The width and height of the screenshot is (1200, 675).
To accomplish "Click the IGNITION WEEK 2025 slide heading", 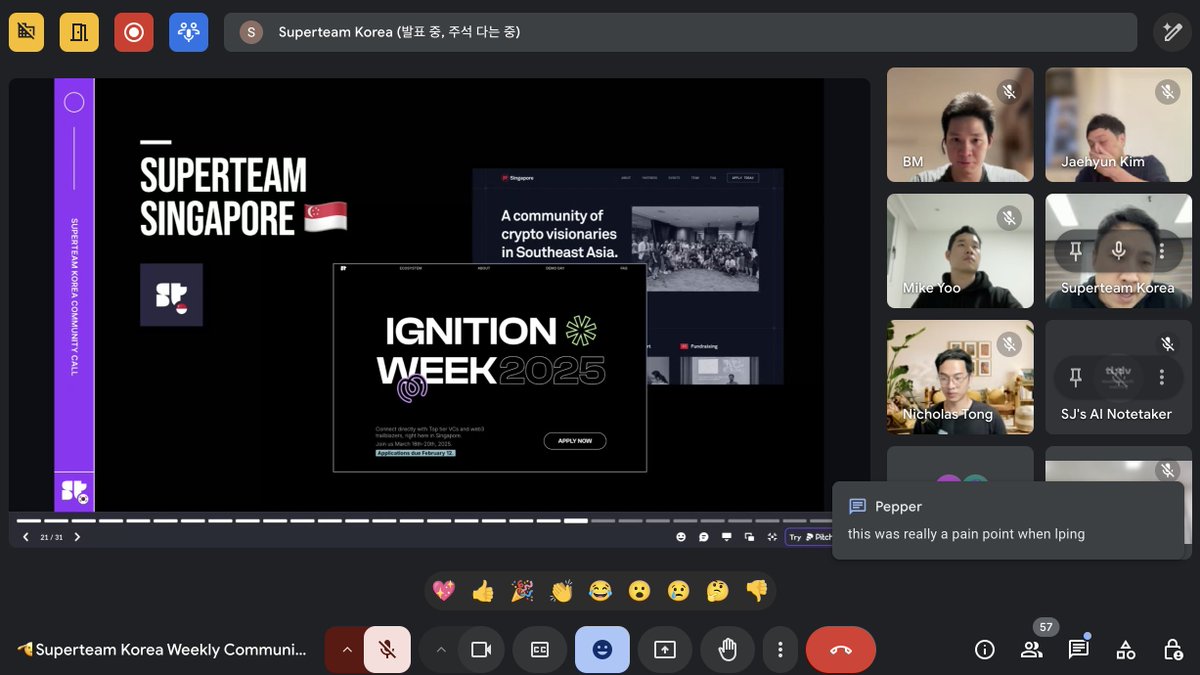I will 490,351.
